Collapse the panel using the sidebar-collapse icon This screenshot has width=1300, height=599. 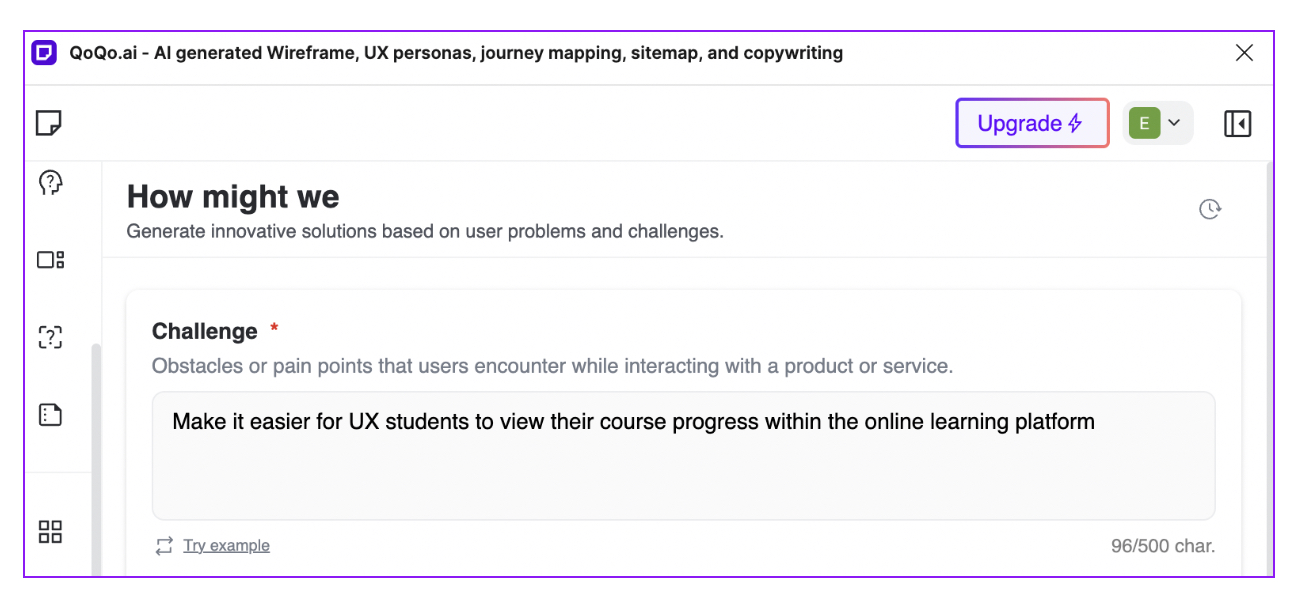click(1237, 122)
